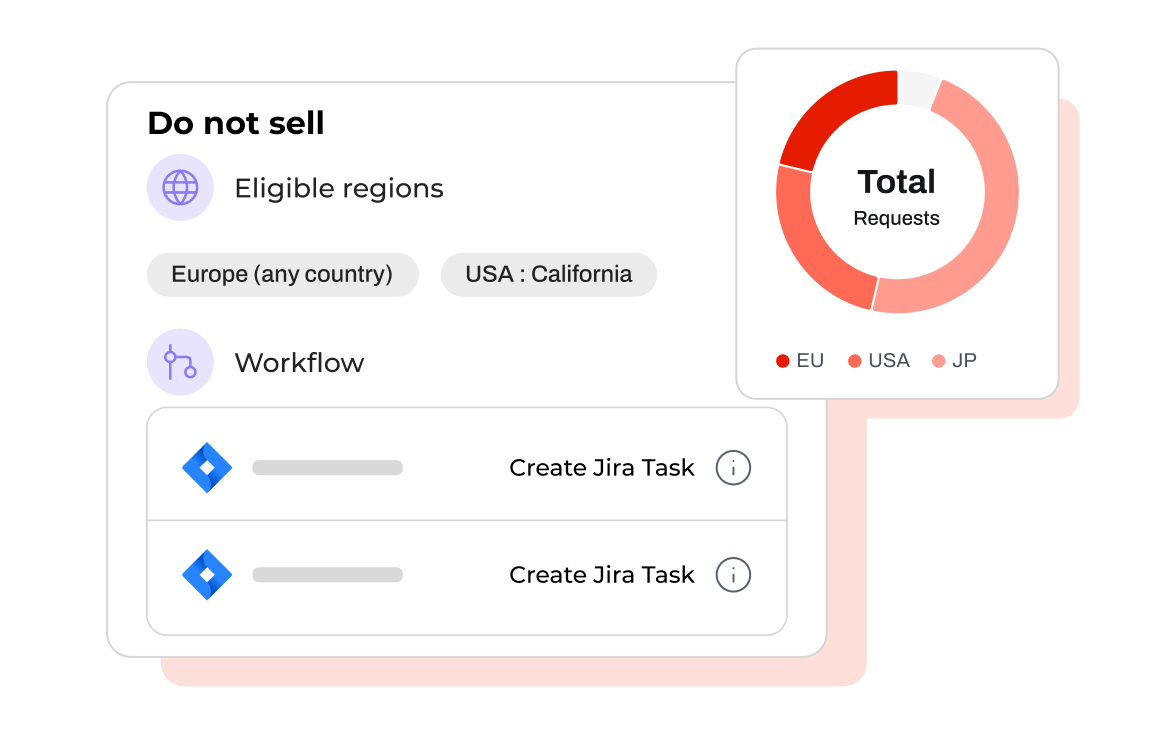Click the second row's Jira logo icon

pyautogui.click(x=207, y=574)
